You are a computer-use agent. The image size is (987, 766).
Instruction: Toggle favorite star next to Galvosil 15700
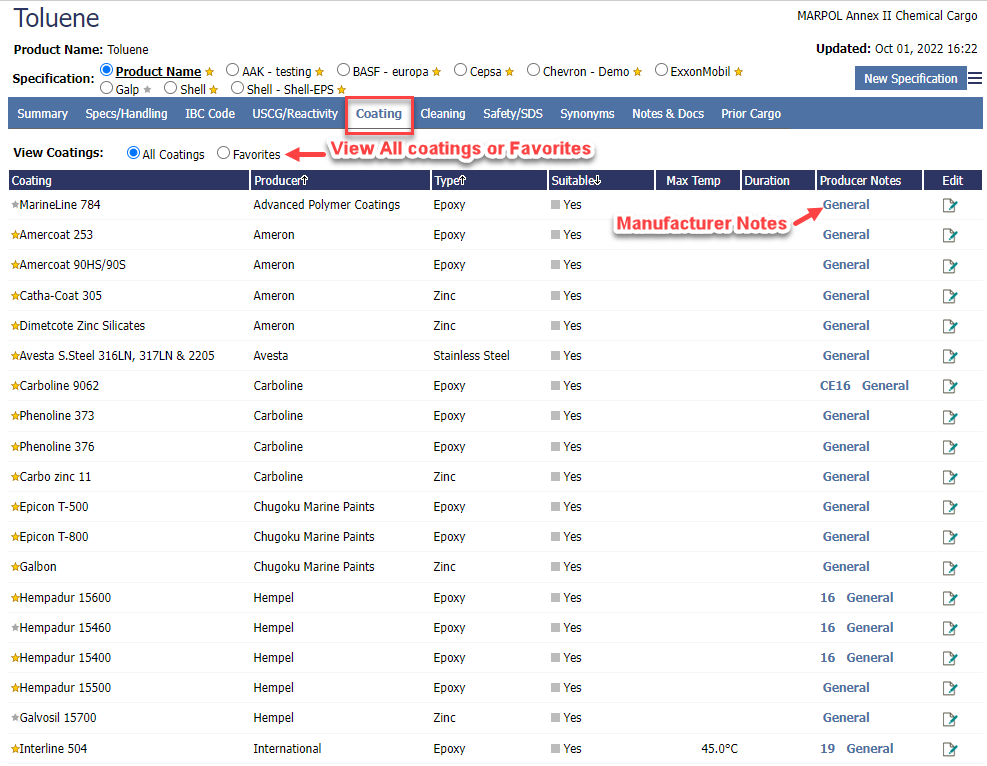tap(15, 718)
